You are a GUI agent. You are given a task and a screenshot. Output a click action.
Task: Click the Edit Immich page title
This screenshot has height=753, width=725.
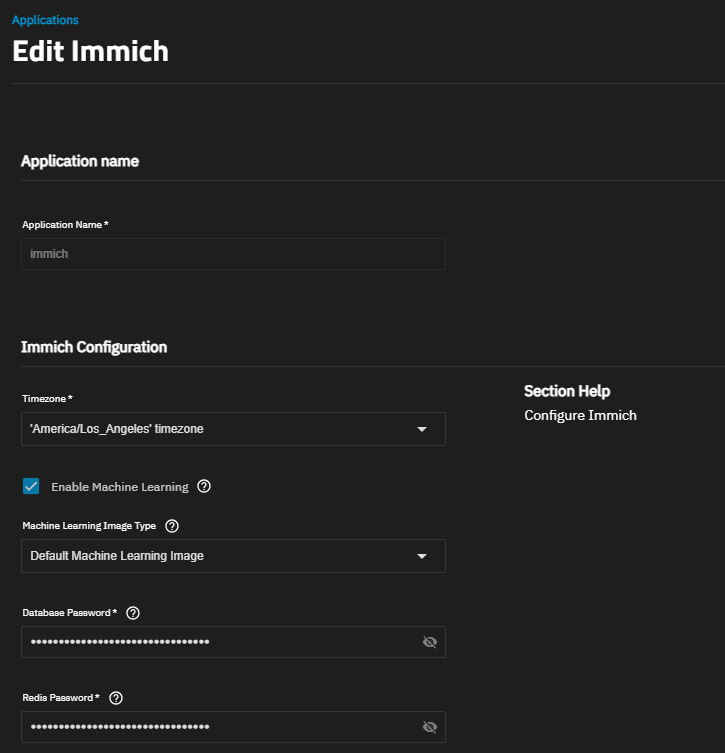pos(90,52)
